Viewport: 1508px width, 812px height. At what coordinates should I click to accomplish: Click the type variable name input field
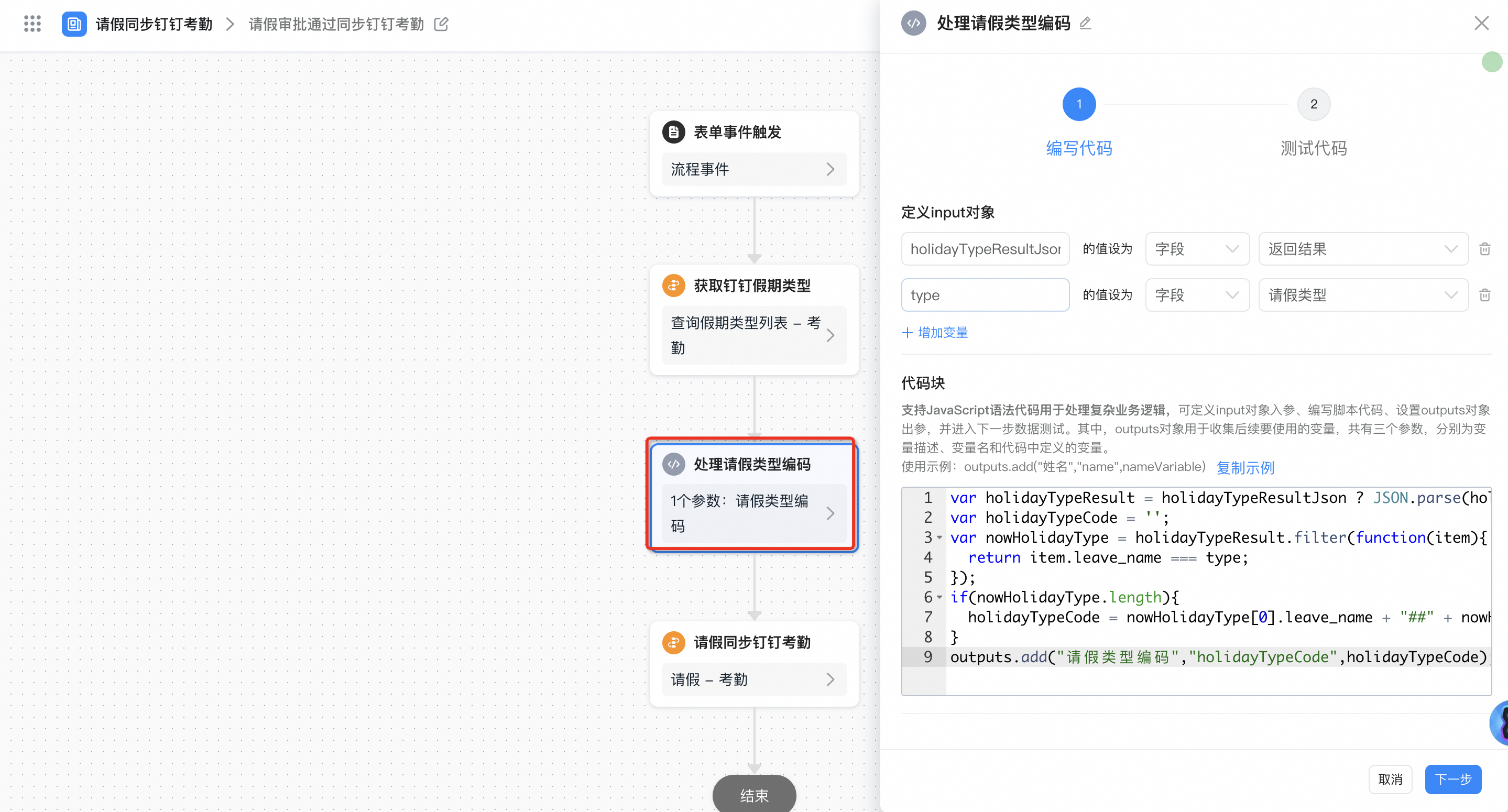[x=985, y=294]
